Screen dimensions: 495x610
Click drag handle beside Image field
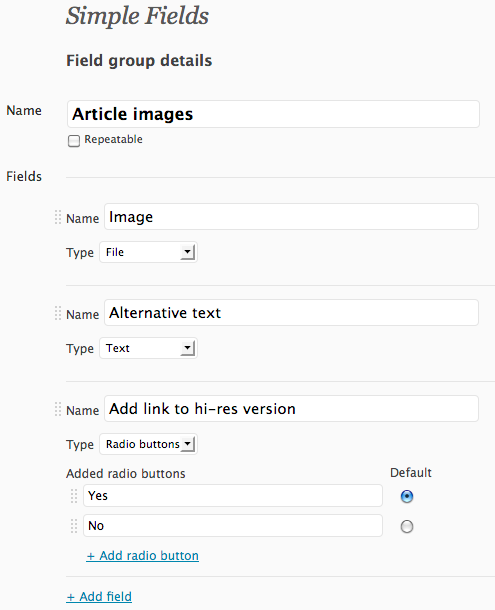(x=58, y=217)
